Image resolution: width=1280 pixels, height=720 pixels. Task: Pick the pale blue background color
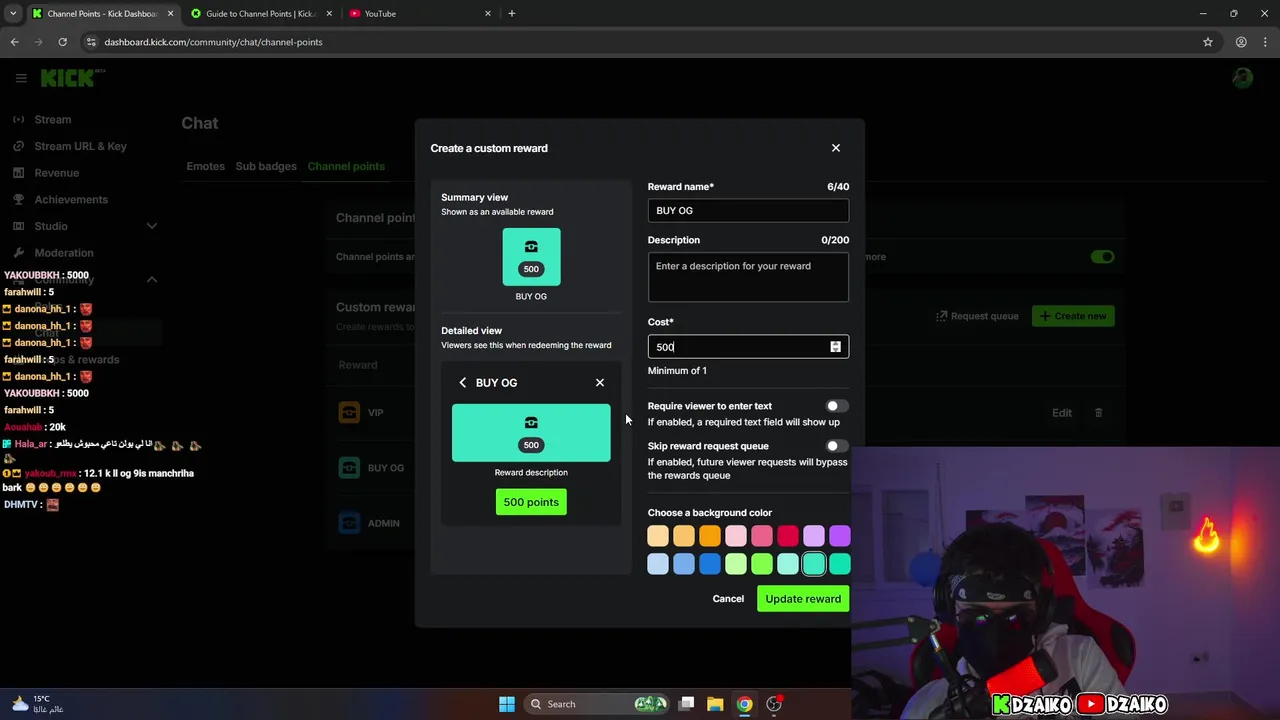pos(658,565)
